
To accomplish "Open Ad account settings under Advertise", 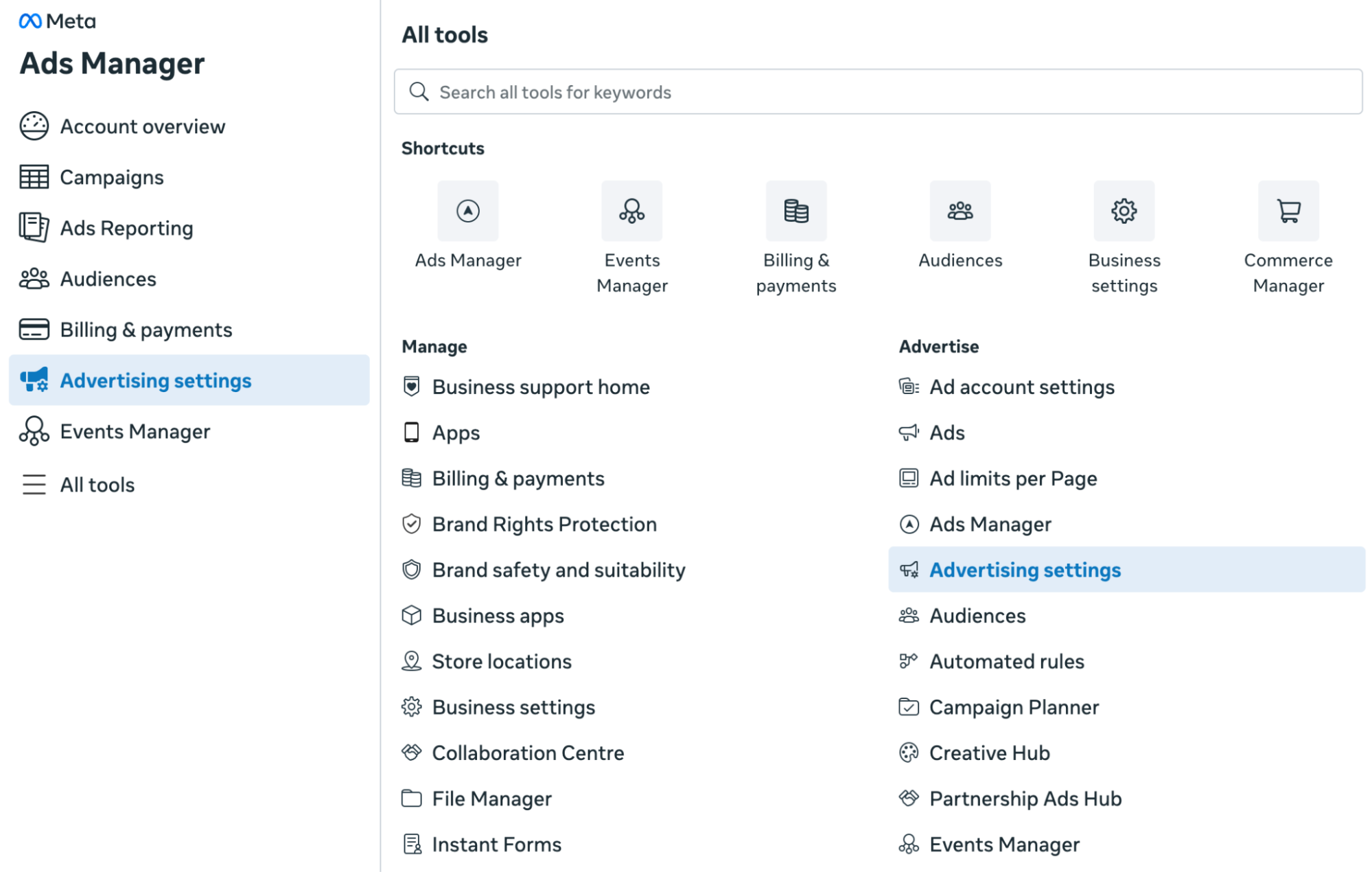I will pos(1021,387).
